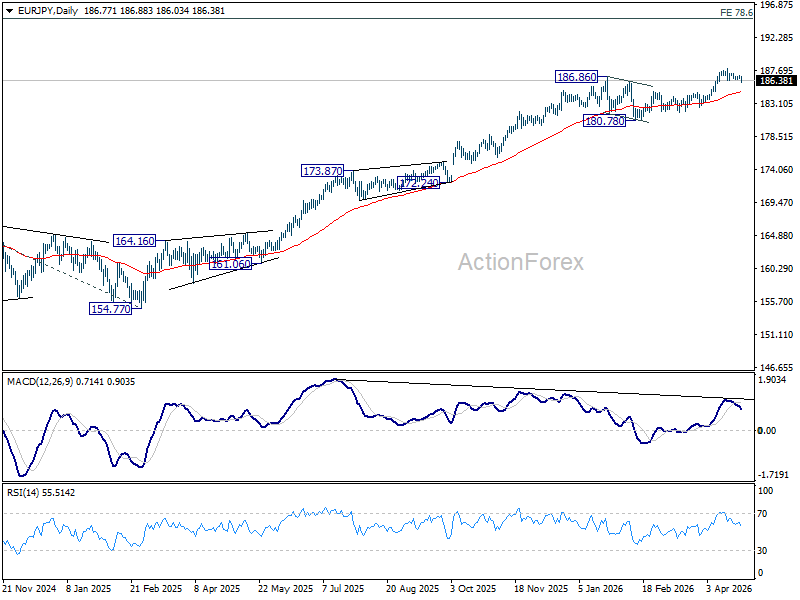
Task: Click the 192.285 price axis value
Action: (777, 38)
